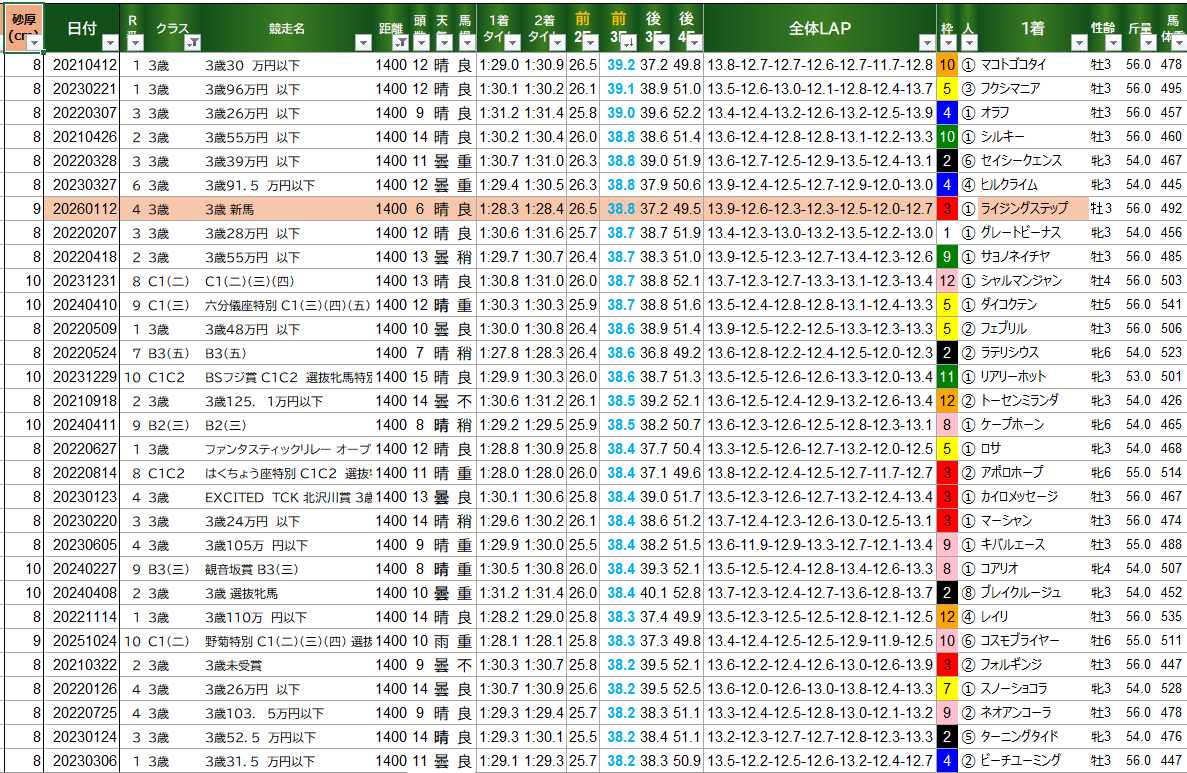Select horse name cell アポロホープ
Image resolution: width=1187 pixels, height=773 pixels.
click(1033, 472)
